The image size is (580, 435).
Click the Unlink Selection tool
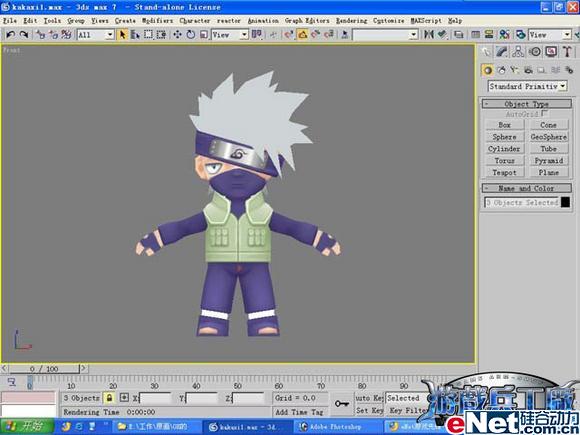tap(53, 35)
